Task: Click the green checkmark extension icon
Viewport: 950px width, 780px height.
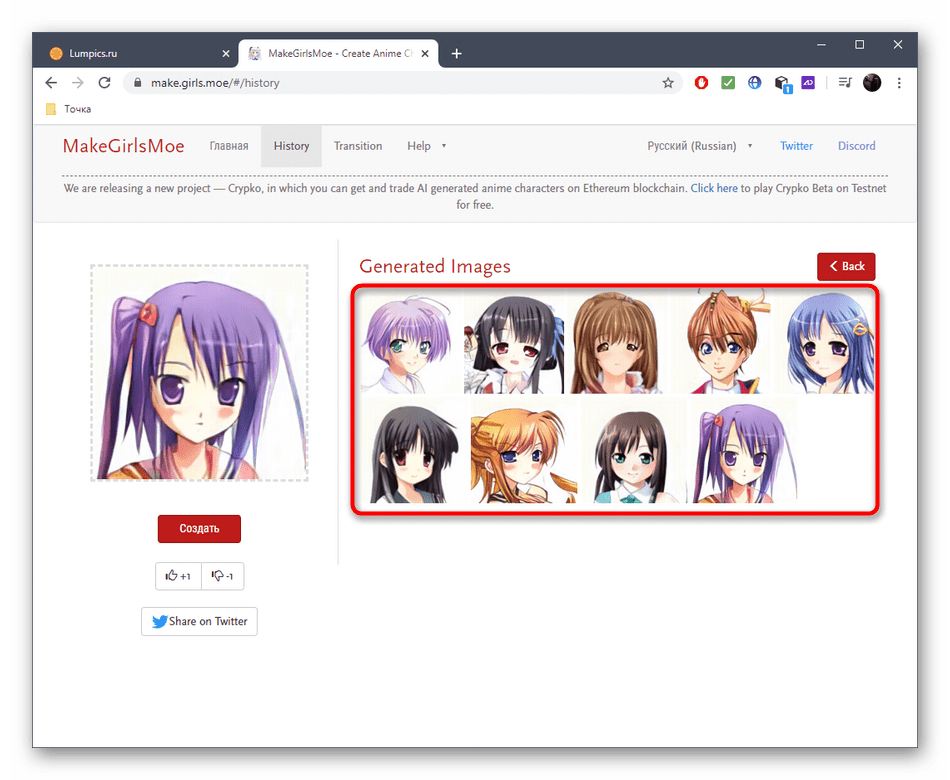Action: 728,83
